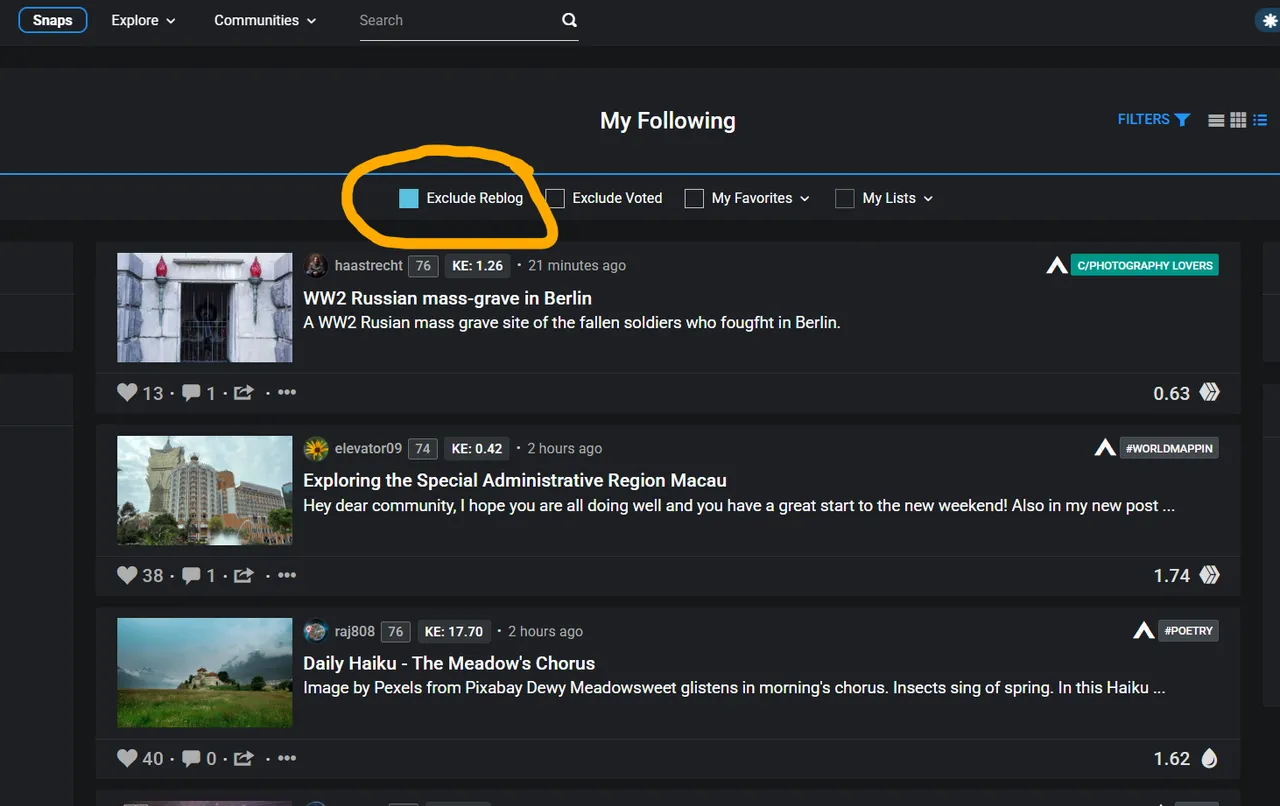Open the mass-grave memorial thumbnail
Viewport: 1280px width, 806px height.
pos(205,307)
